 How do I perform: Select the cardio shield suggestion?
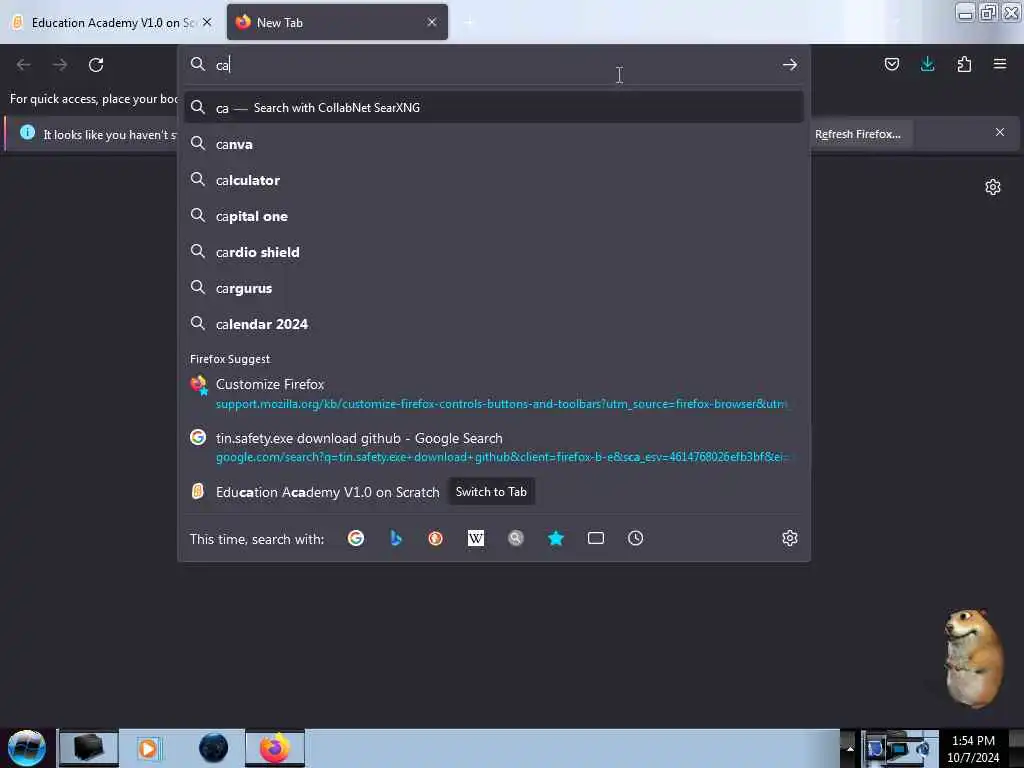(494, 251)
